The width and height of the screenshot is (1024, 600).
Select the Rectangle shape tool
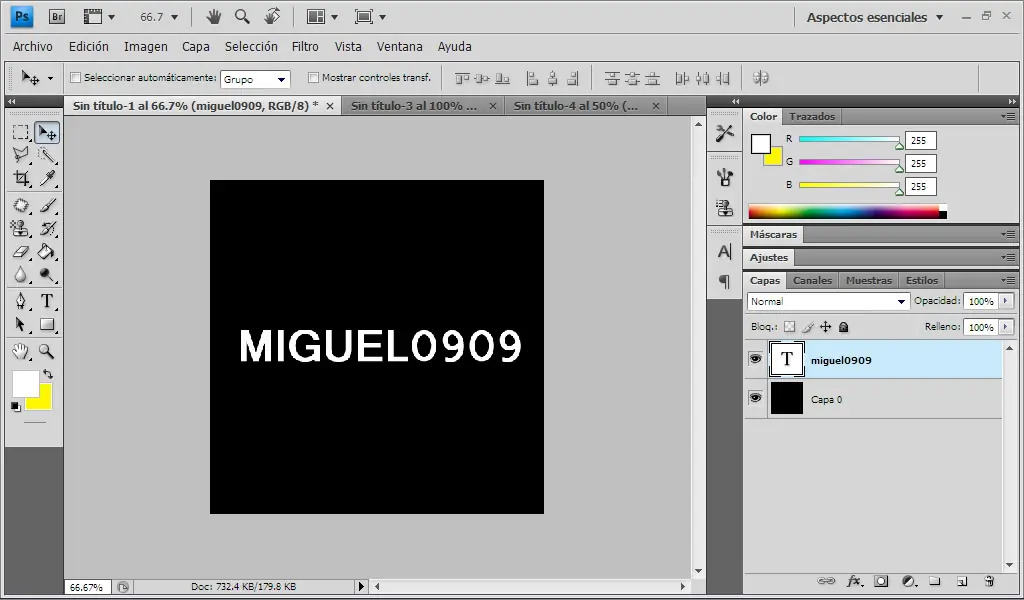(x=47, y=324)
